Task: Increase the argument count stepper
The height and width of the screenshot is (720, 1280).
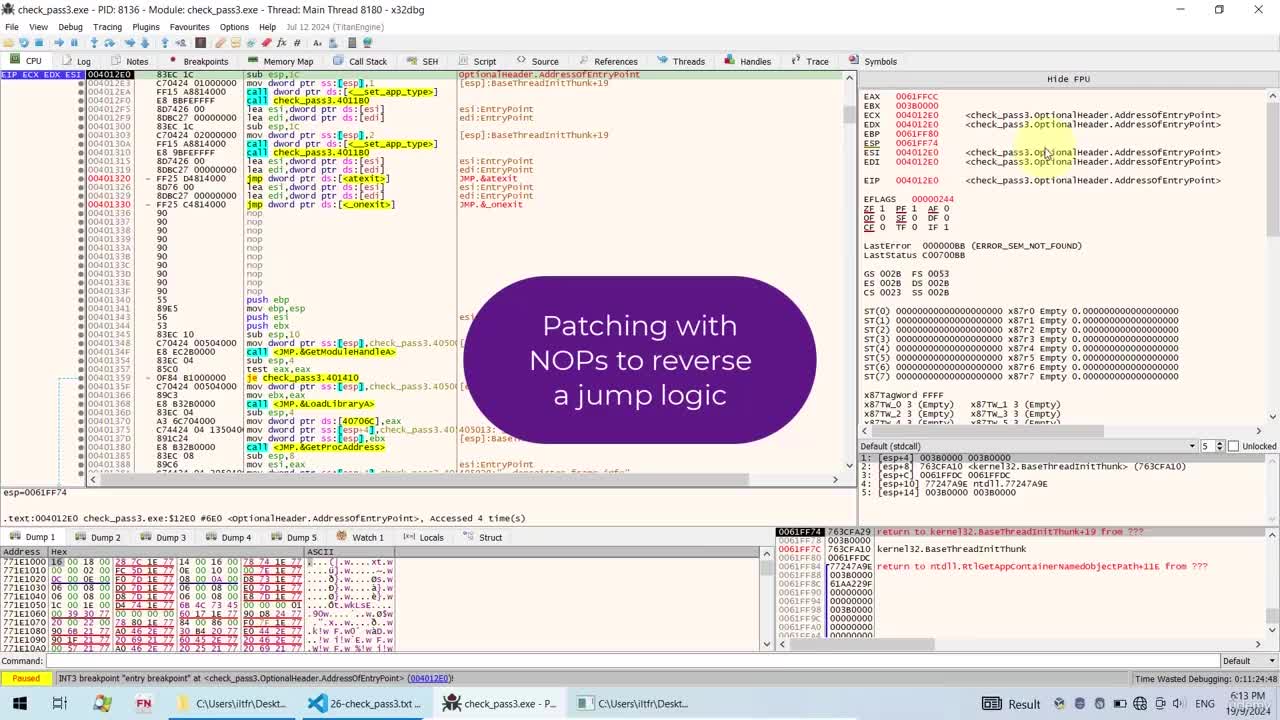Action: point(1219,443)
